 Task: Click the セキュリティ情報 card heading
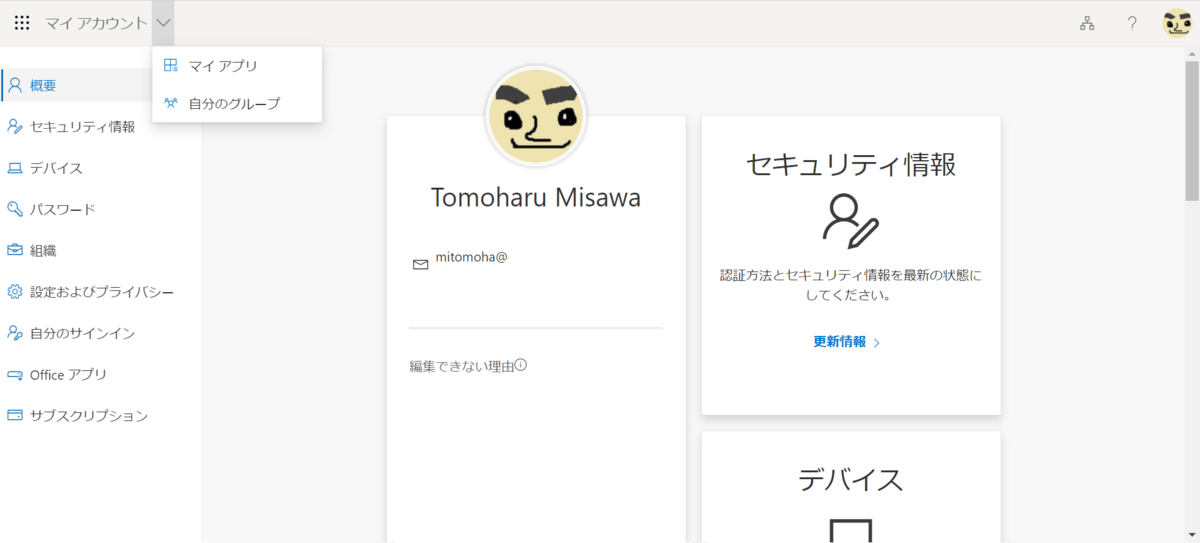pyautogui.click(x=851, y=163)
